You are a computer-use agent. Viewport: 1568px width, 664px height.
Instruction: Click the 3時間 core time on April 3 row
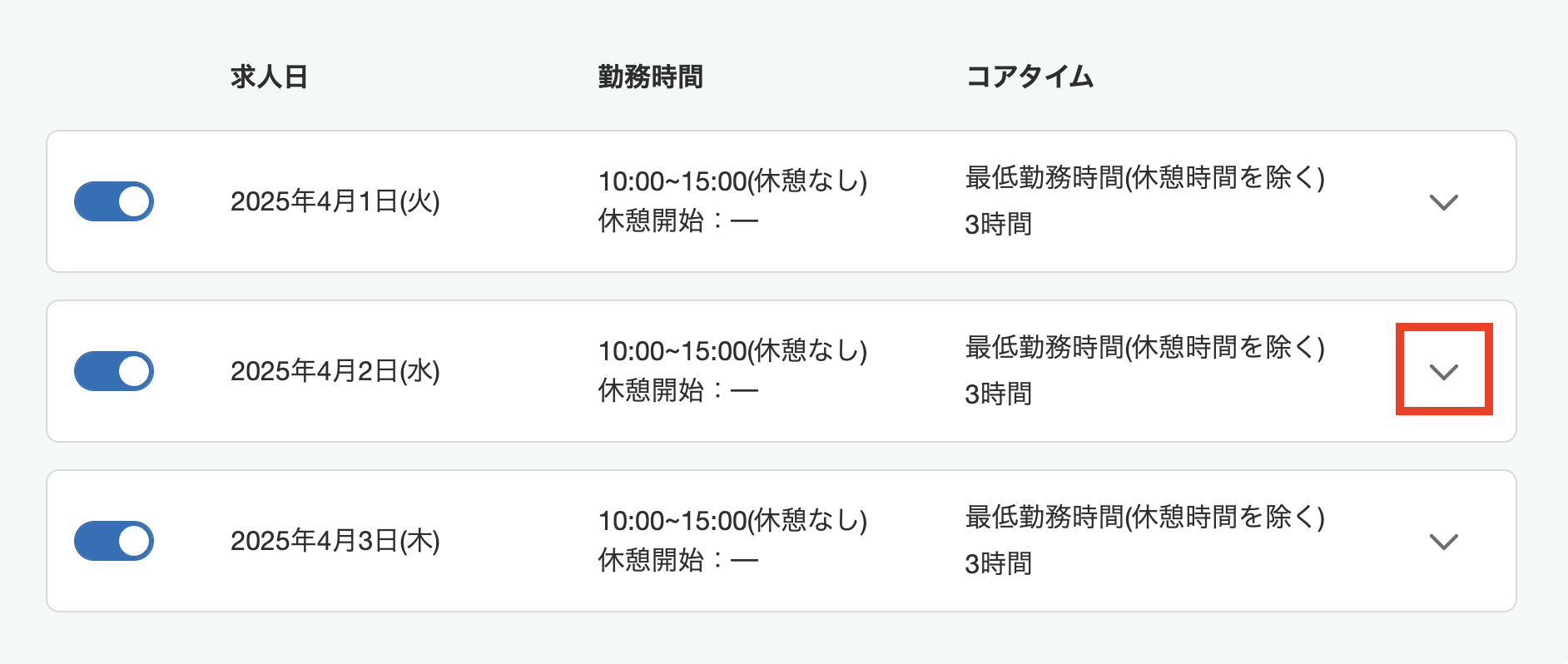coord(997,564)
